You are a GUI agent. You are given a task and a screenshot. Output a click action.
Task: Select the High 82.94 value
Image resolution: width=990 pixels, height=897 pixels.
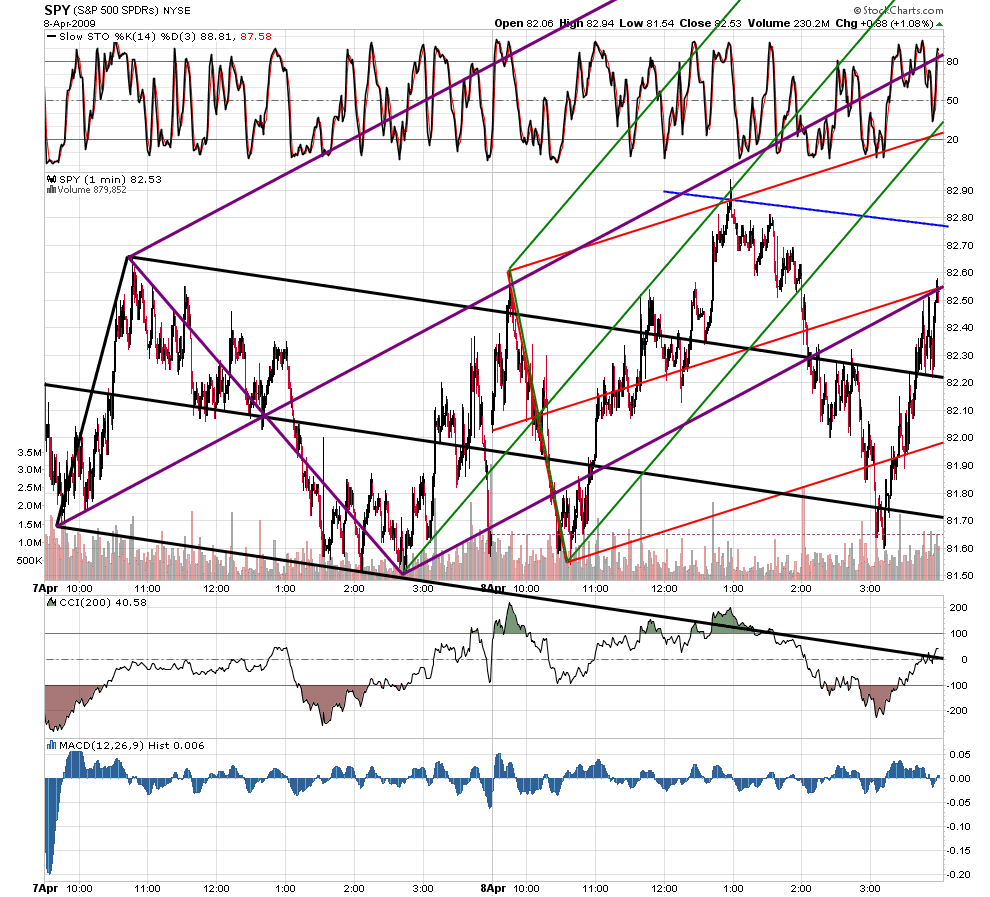pyautogui.click(x=587, y=23)
